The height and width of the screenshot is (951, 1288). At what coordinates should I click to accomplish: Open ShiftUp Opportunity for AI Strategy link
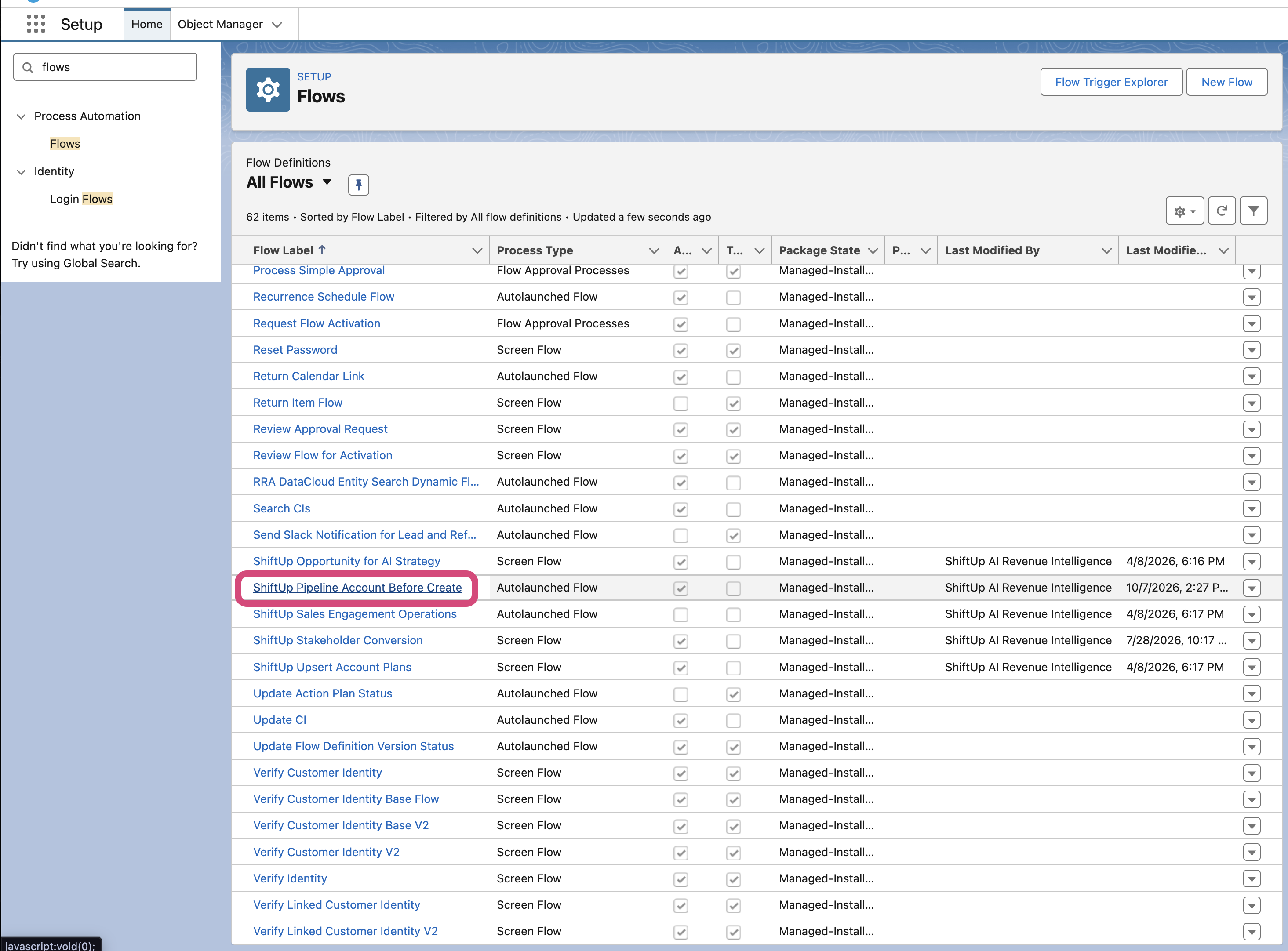click(x=346, y=561)
